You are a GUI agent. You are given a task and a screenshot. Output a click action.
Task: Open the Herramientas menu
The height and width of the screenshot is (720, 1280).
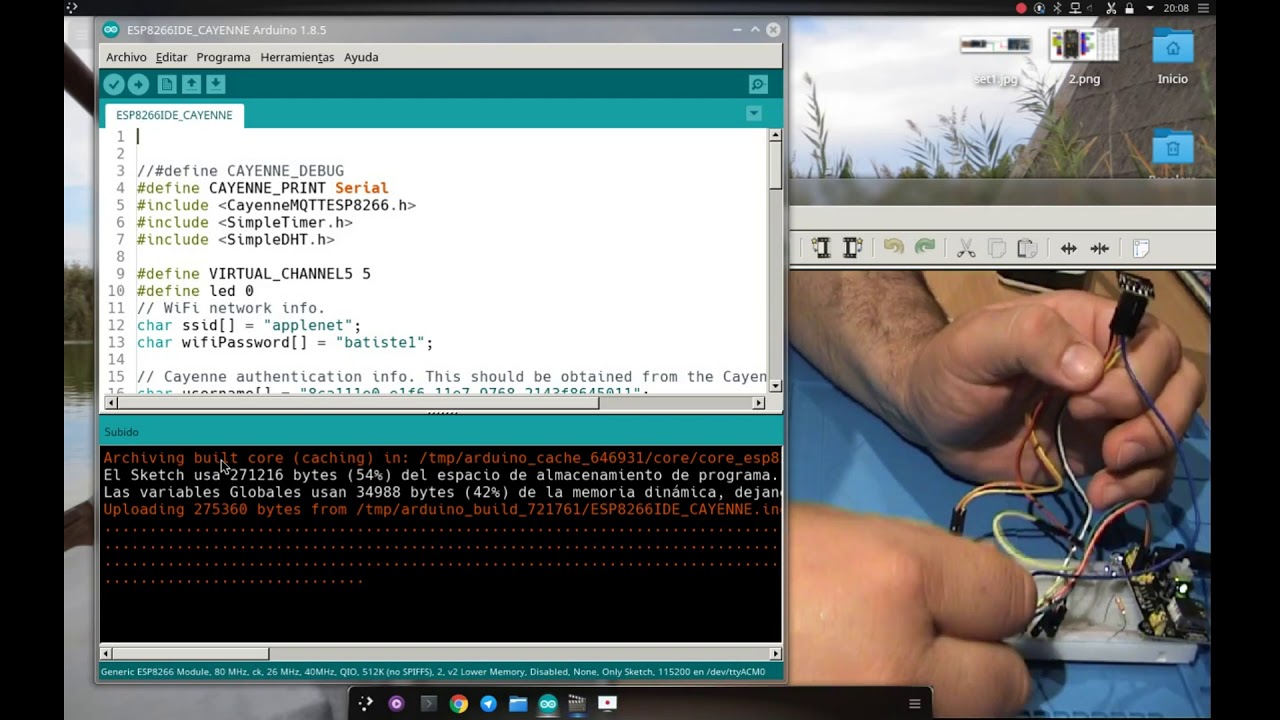[297, 57]
